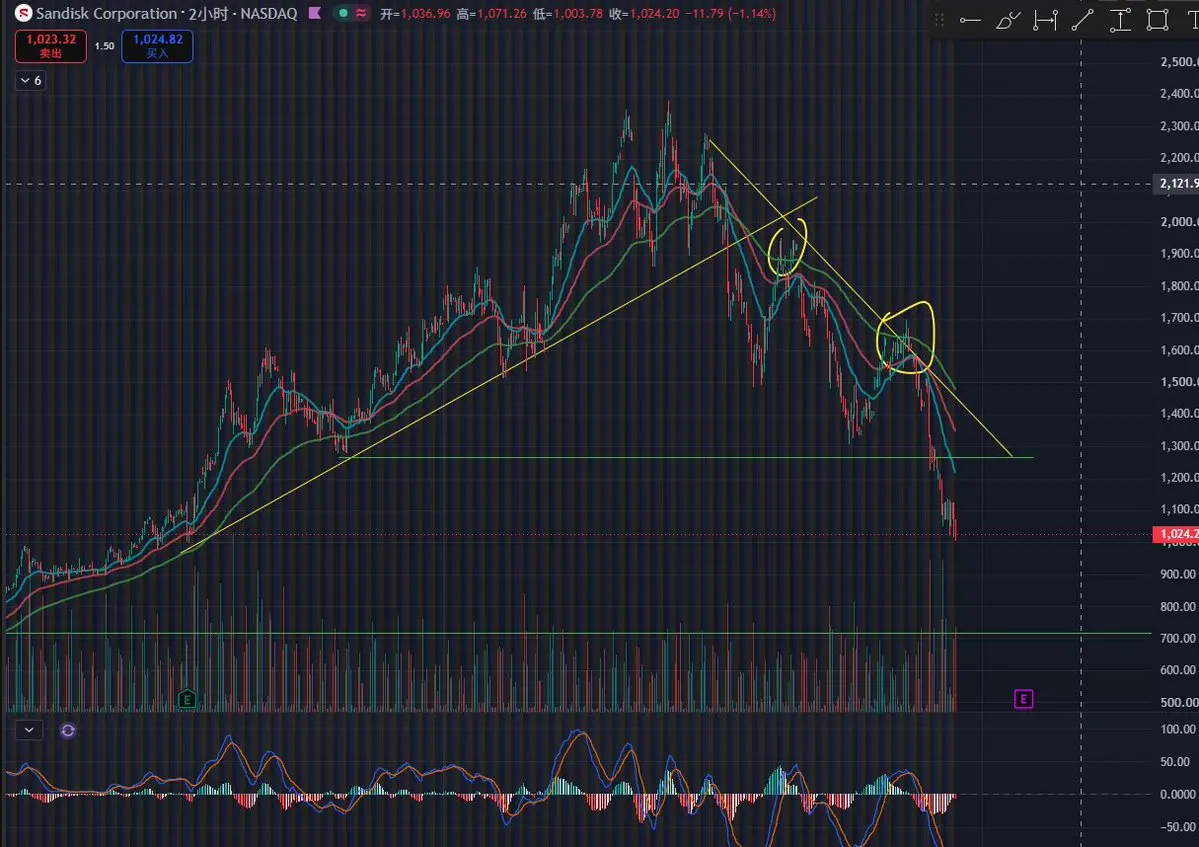Click the green market status dot

point(343,13)
